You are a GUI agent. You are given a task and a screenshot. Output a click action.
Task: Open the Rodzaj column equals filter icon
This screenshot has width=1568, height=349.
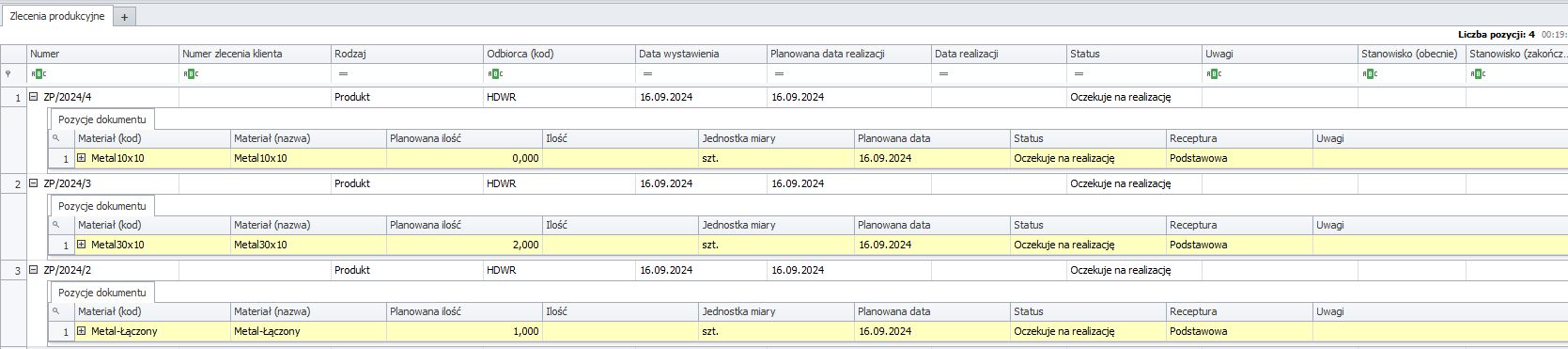[x=343, y=73]
